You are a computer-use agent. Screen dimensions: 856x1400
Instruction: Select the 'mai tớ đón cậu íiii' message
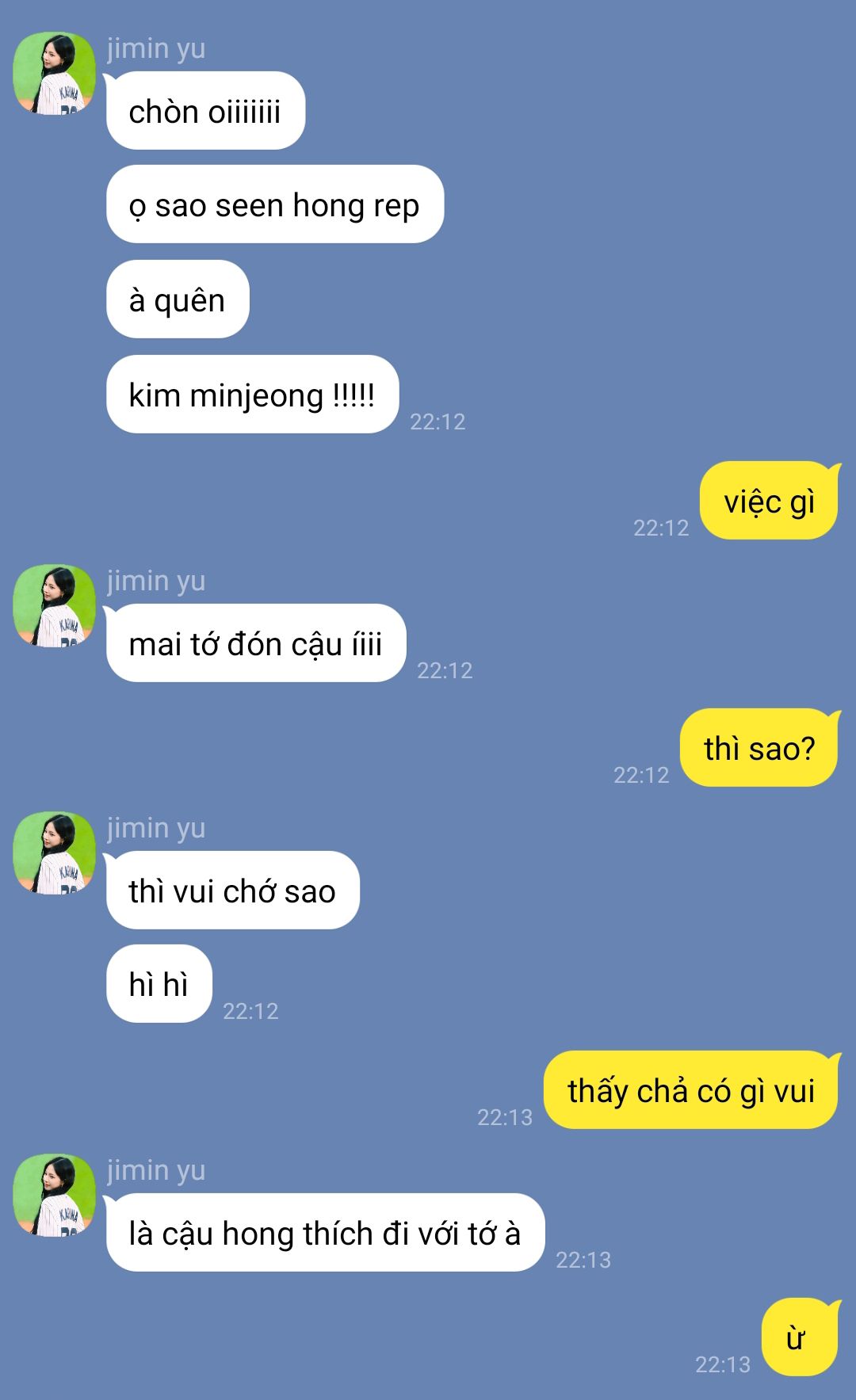click(x=256, y=643)
